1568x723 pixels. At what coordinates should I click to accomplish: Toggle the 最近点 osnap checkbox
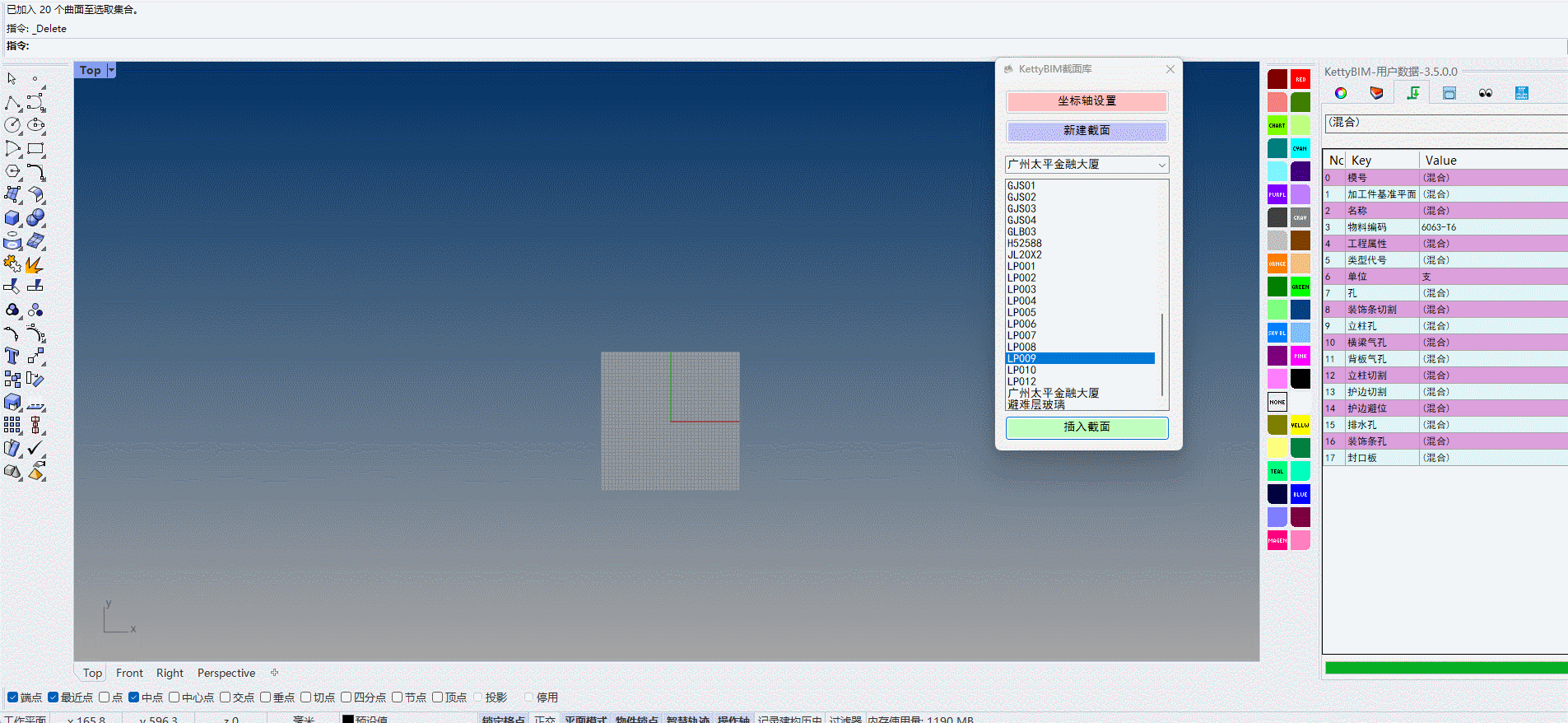pyautogui.click(x=53, y=697)
